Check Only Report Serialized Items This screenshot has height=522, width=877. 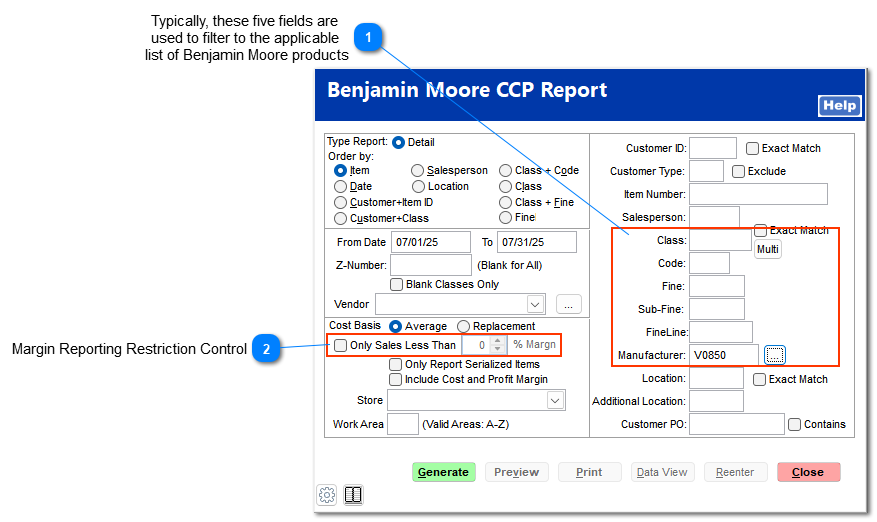coord(395,364)
